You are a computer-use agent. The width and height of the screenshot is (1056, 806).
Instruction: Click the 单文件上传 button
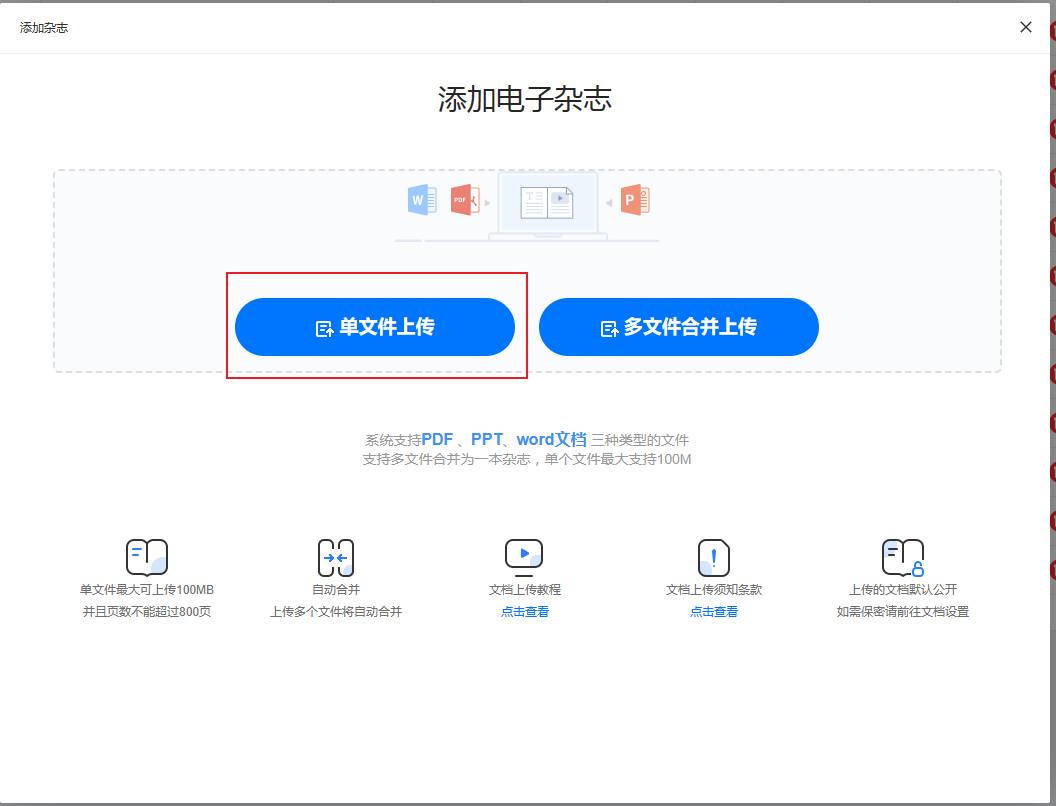pyautogui.click(x=375, y=327)
